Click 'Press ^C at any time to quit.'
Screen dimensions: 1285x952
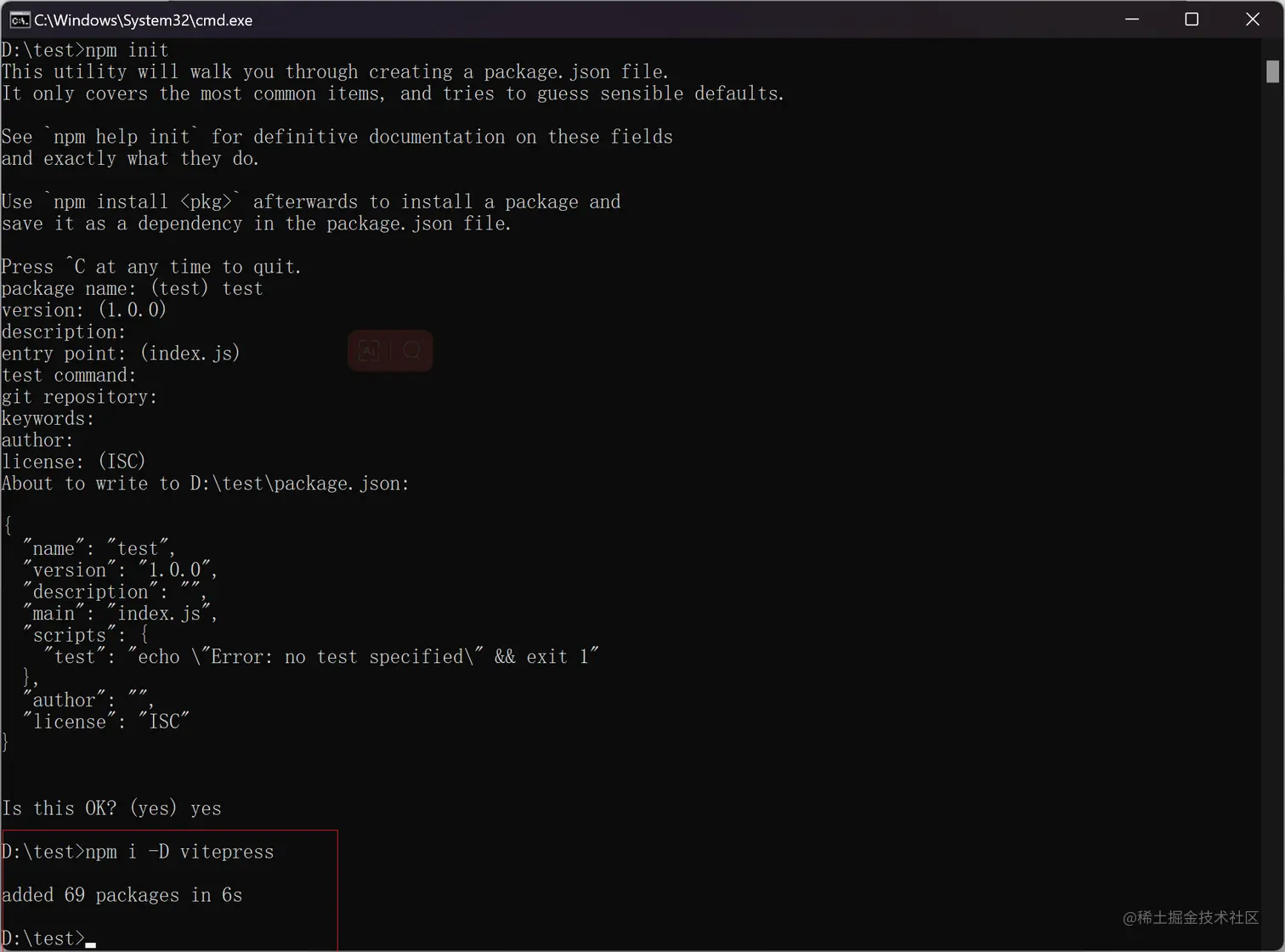click(x=151, y=267)
